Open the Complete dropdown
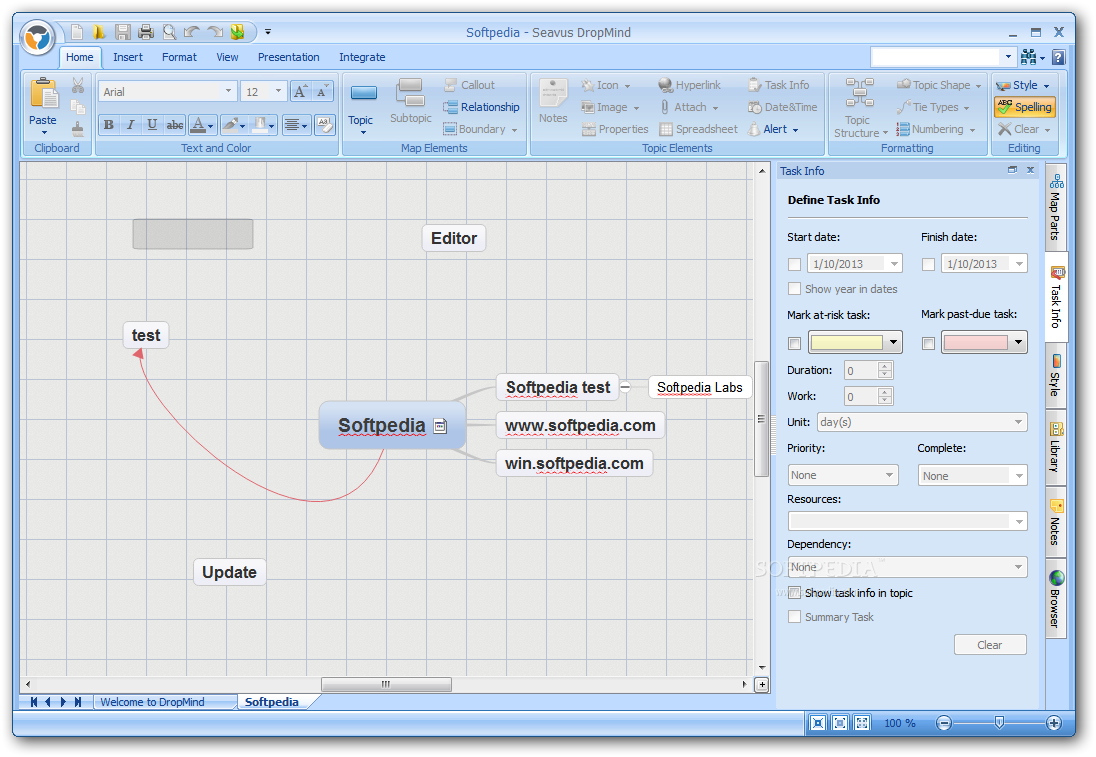Image resolution: width=1096 pixels, height=757 pixels. pyautogui.click(x=1018, y=476)
